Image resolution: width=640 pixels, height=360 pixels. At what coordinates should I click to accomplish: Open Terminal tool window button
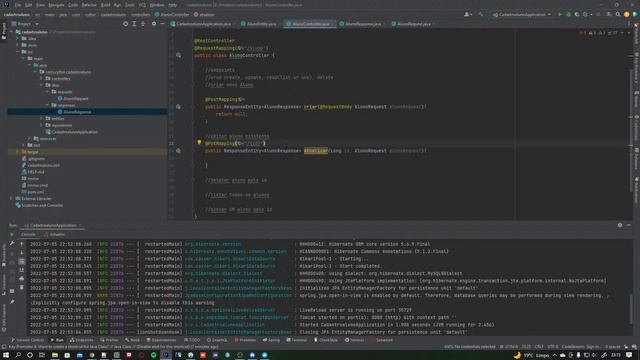(x=296, y=340)
